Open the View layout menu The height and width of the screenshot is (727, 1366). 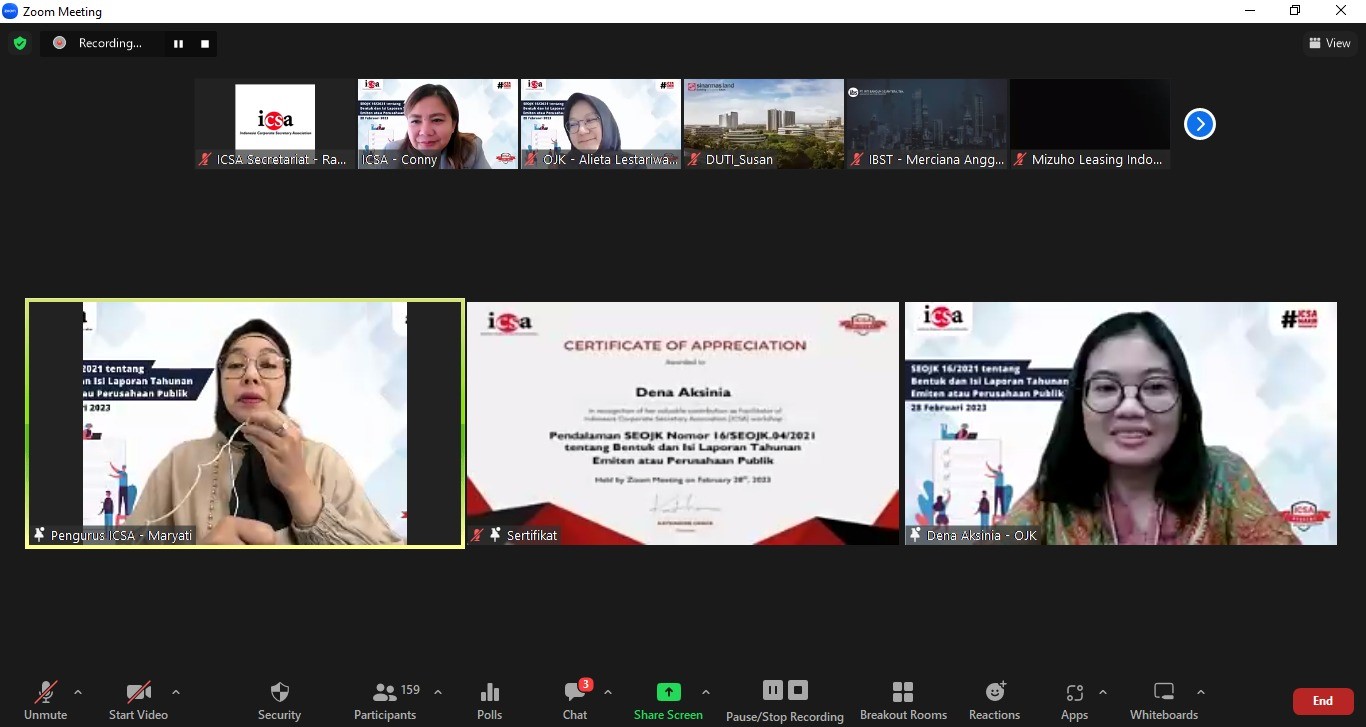(x=1330, y=43)
